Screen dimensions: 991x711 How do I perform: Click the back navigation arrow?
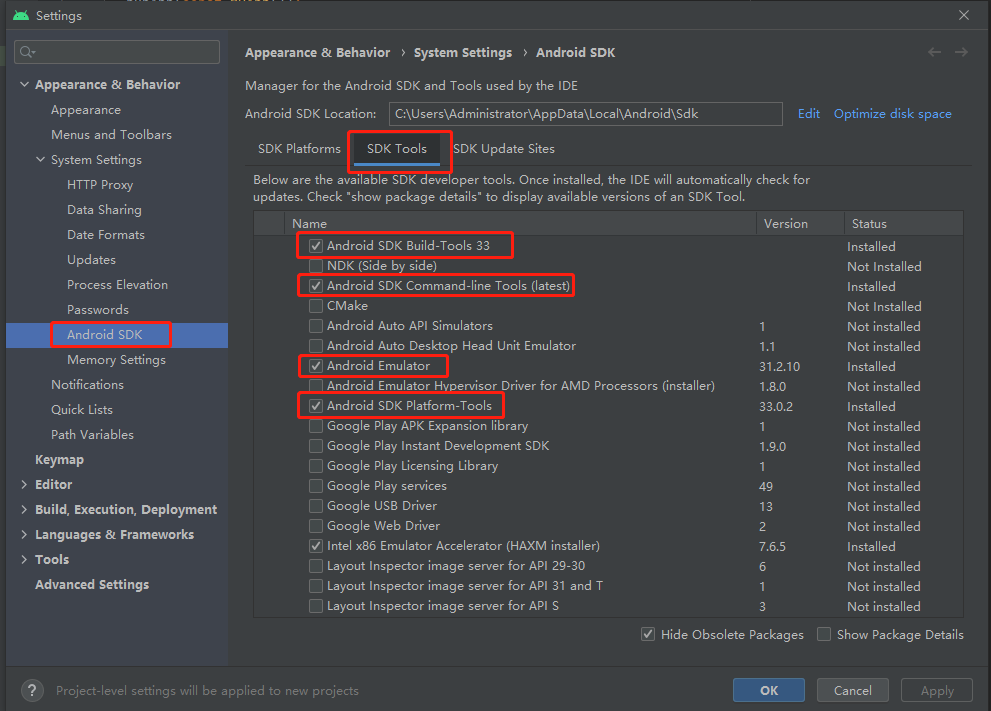coord(934,52)
